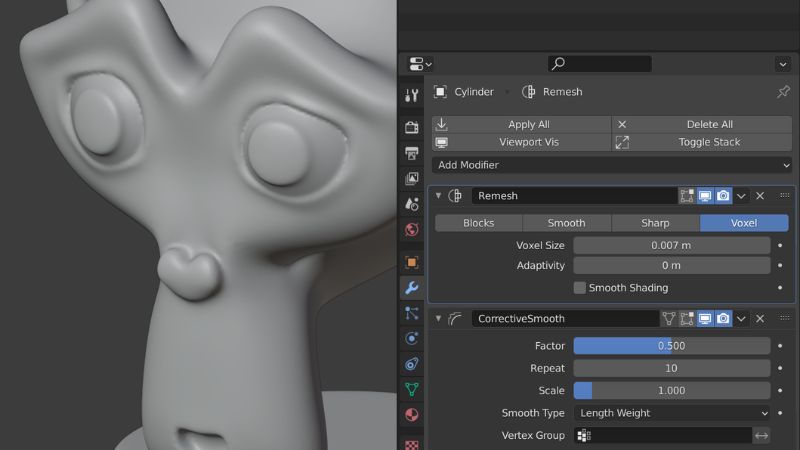Open the Particles properties tab
Viewport: 800px width, 450px height.
(412, 313)
